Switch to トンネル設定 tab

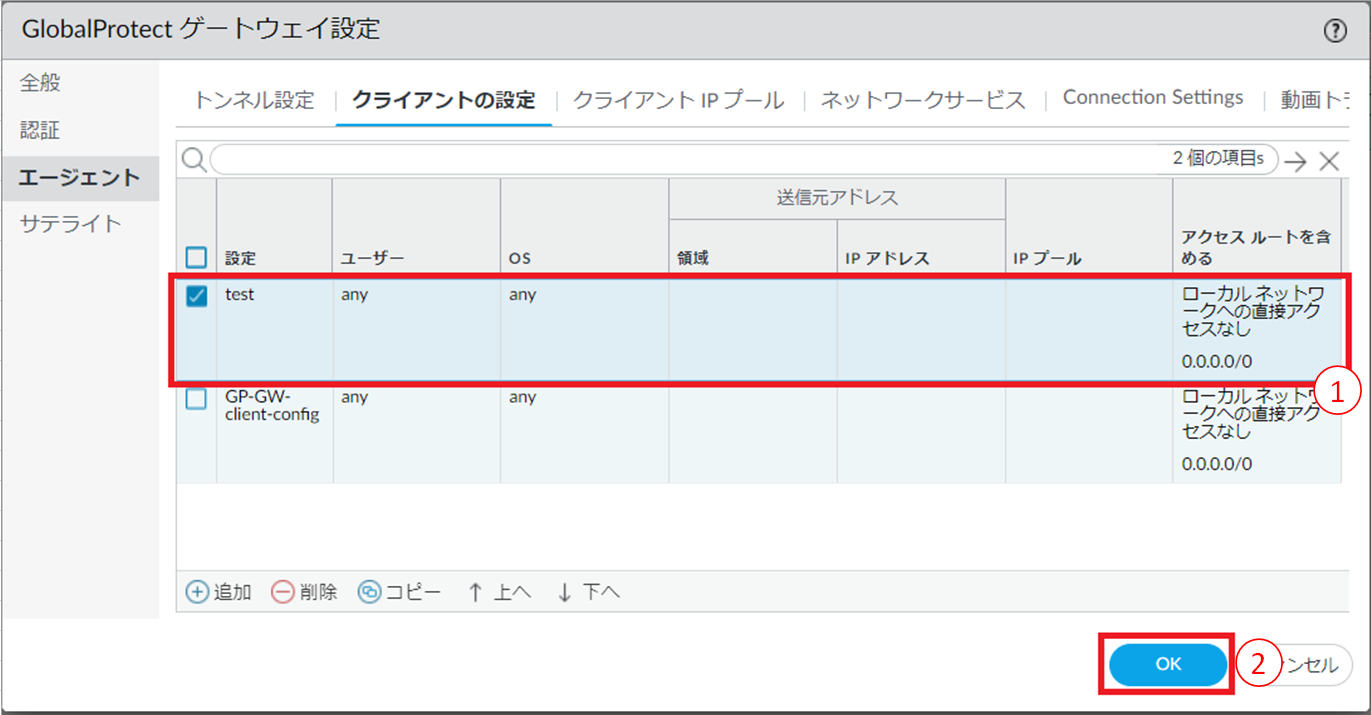pos(254,100)
